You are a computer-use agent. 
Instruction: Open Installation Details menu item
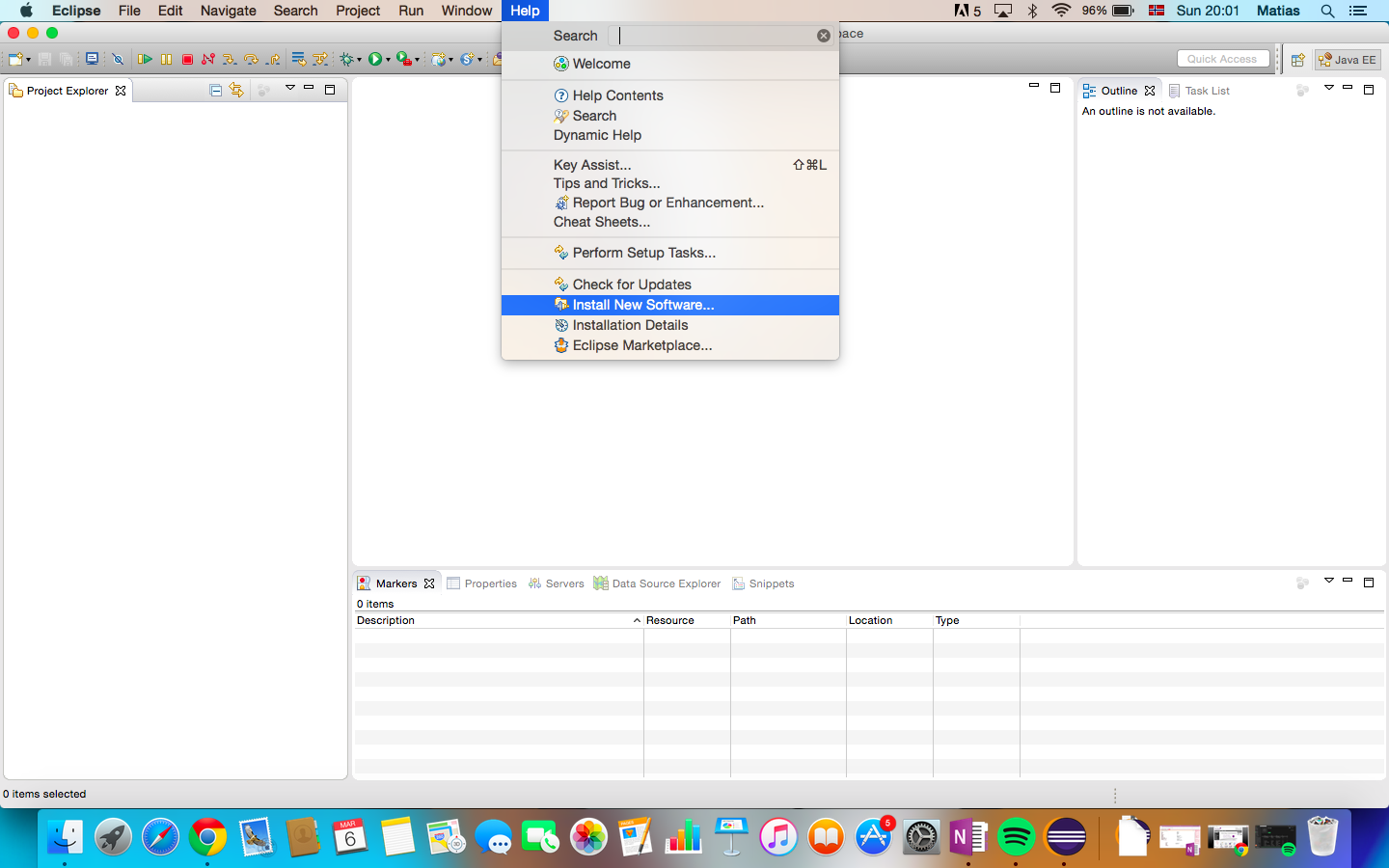click(x=670, y=325)
